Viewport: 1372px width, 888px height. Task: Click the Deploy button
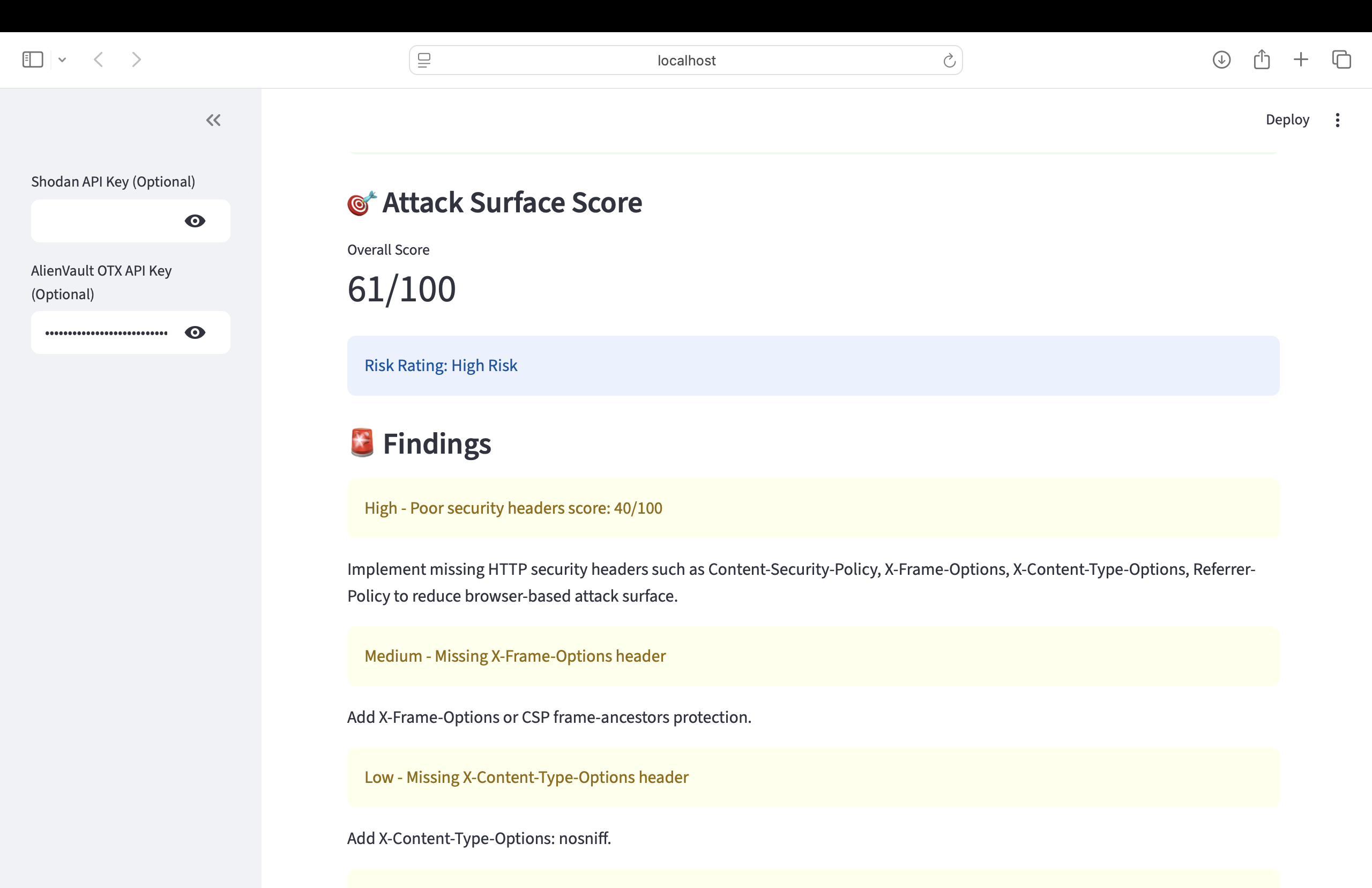click(1287, 120)
